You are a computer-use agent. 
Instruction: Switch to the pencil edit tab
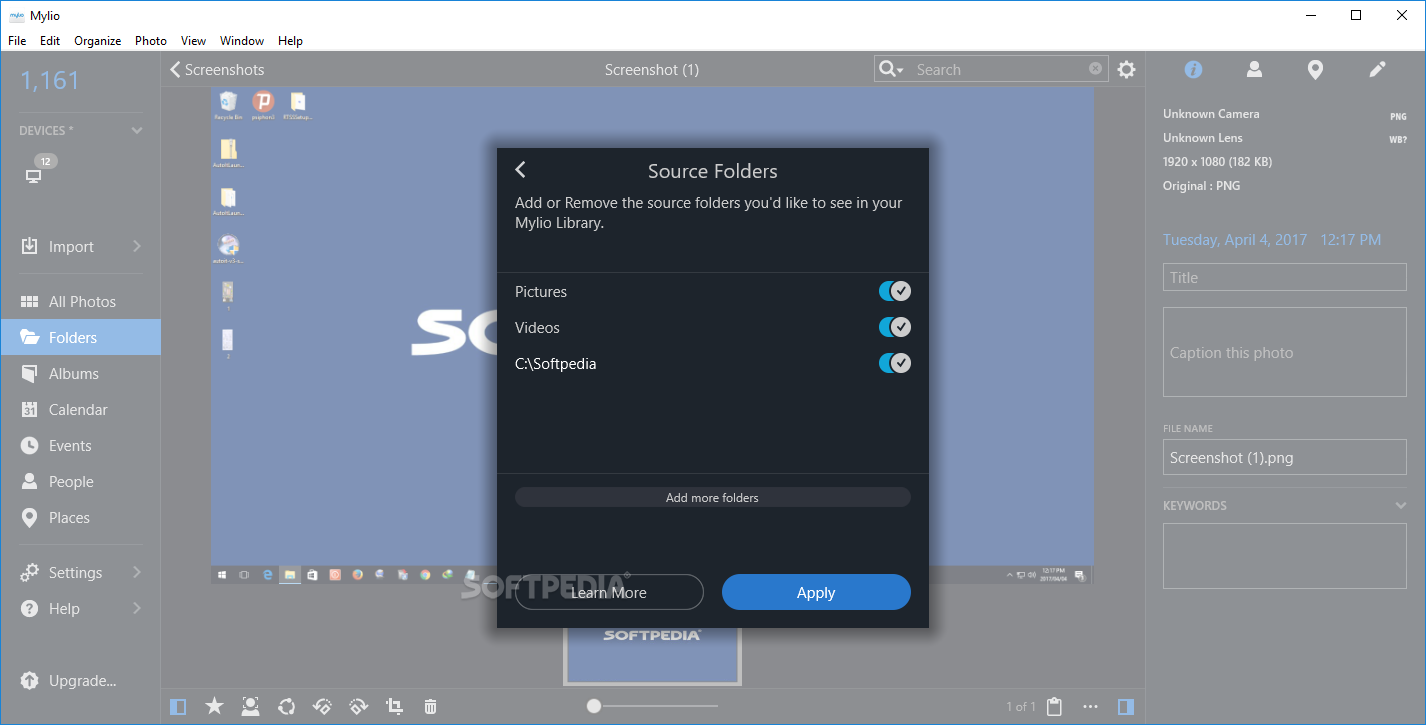click(x=1377, y=69)
